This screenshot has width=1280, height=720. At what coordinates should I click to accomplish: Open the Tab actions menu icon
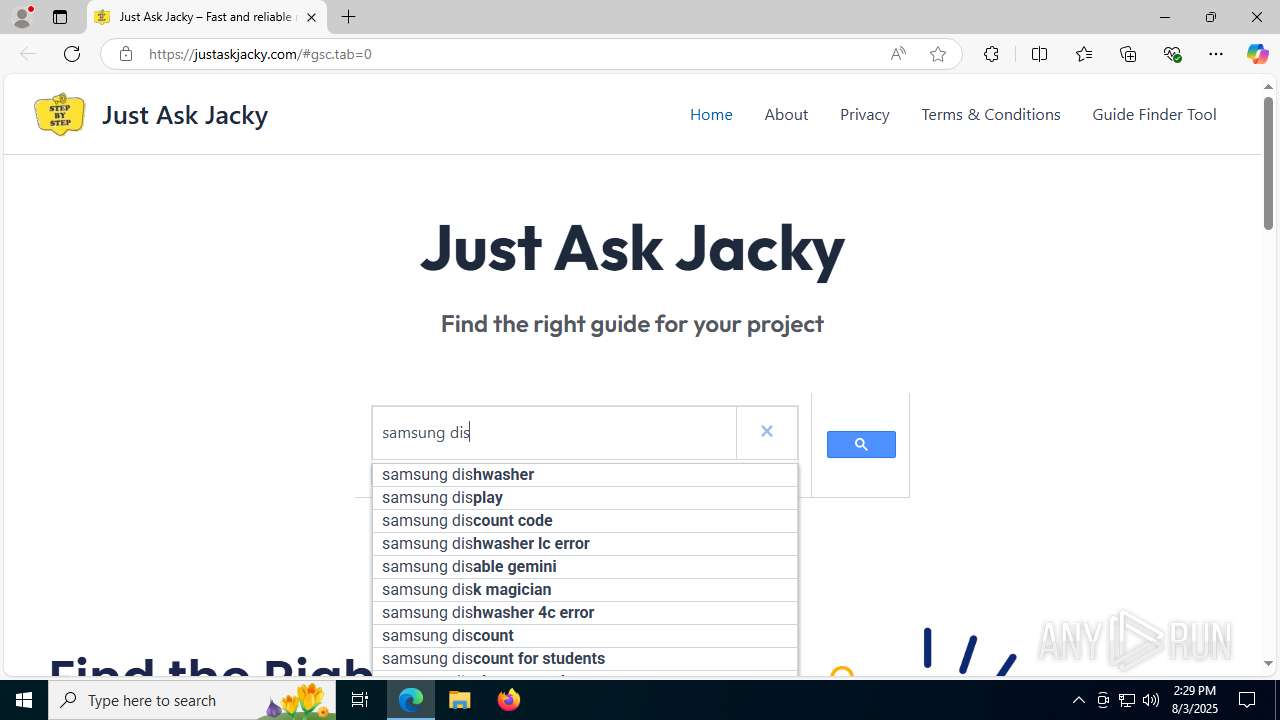(60, 17)
